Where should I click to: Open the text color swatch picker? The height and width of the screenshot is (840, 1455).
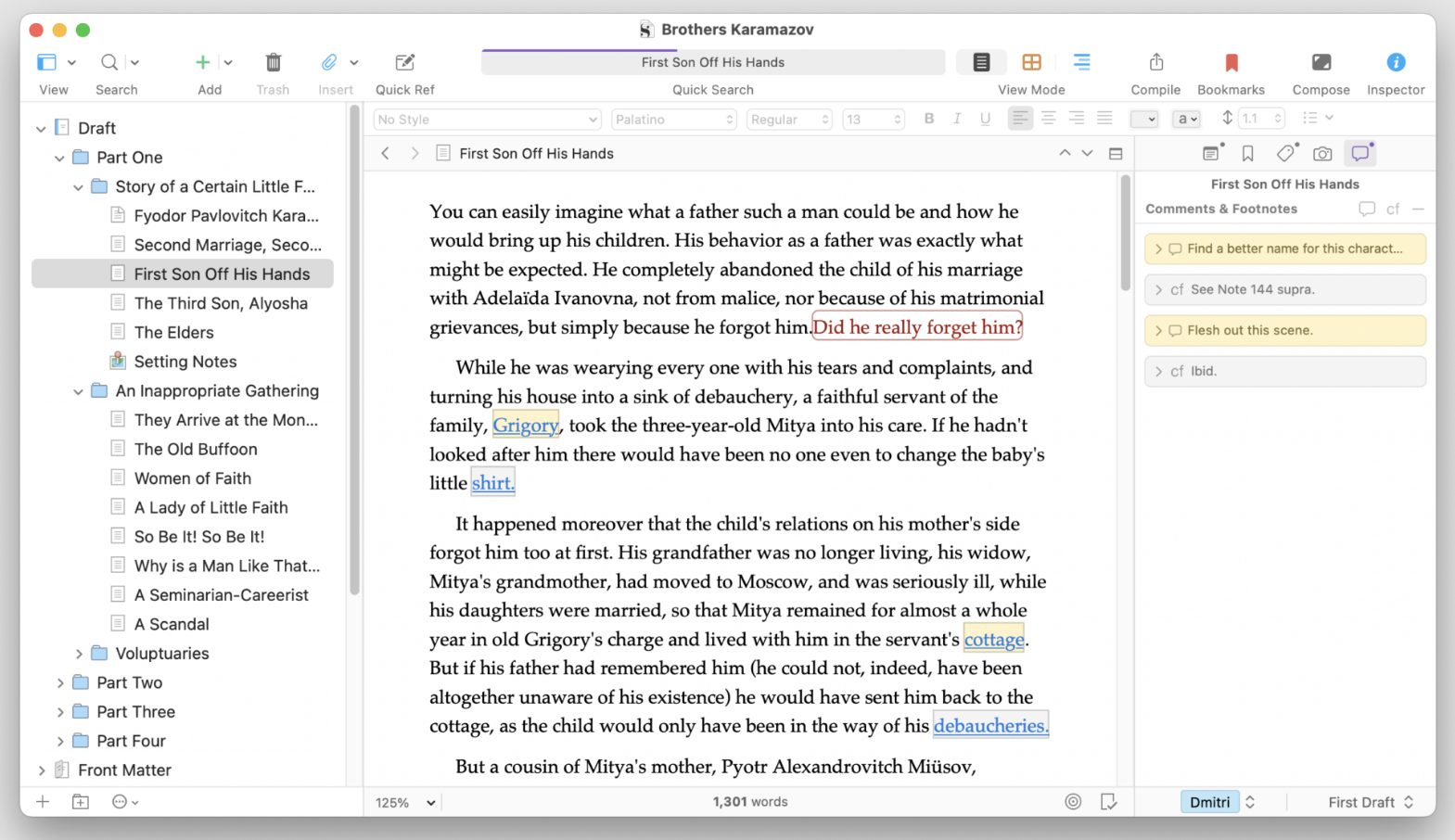(1143, 120)
